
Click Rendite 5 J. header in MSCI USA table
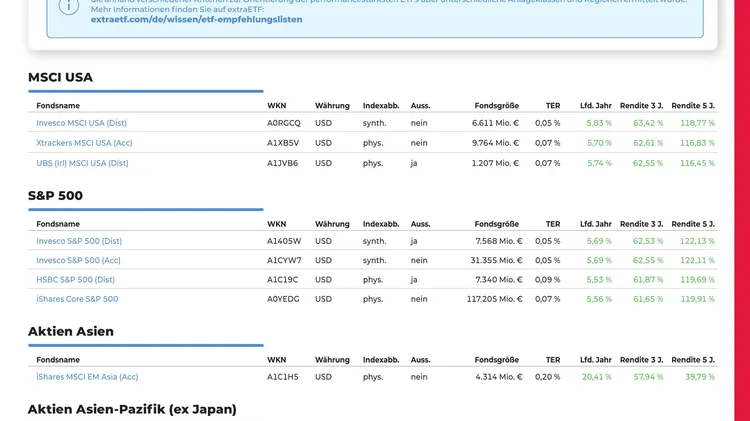pyautogui.click(x=693, y=105)
